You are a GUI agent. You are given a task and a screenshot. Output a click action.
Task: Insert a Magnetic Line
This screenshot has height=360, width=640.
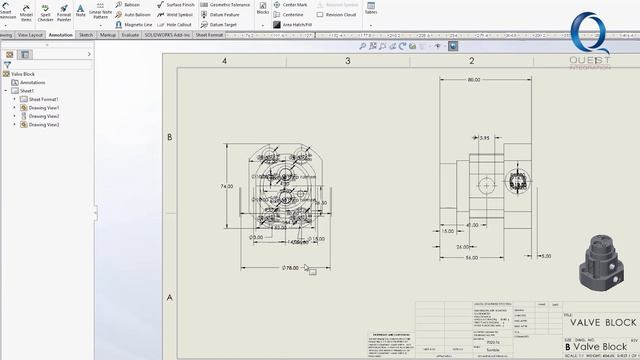pos(133,24)
